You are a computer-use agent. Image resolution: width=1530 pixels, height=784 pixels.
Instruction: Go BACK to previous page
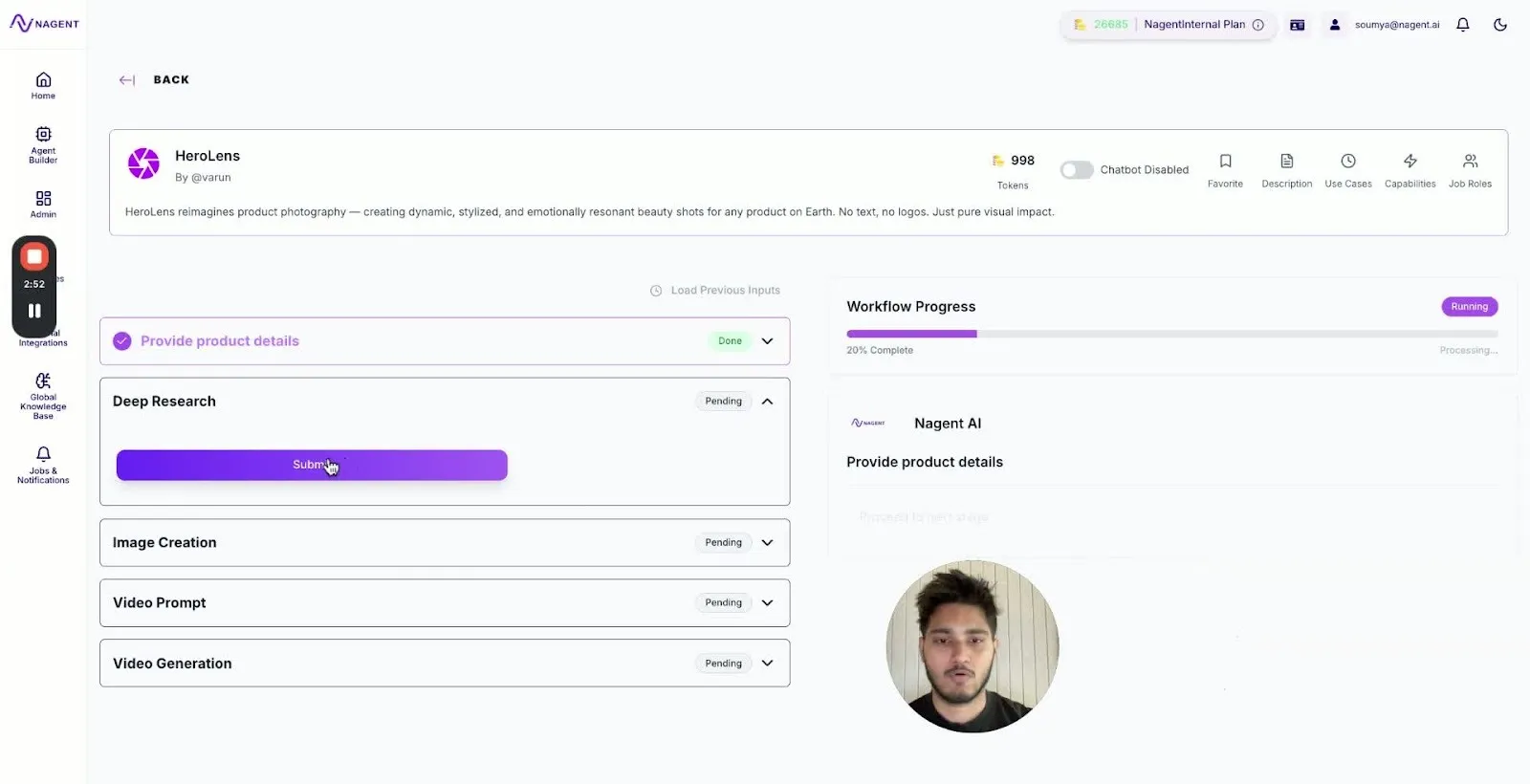pyautogui.click(x=171, y=80)
